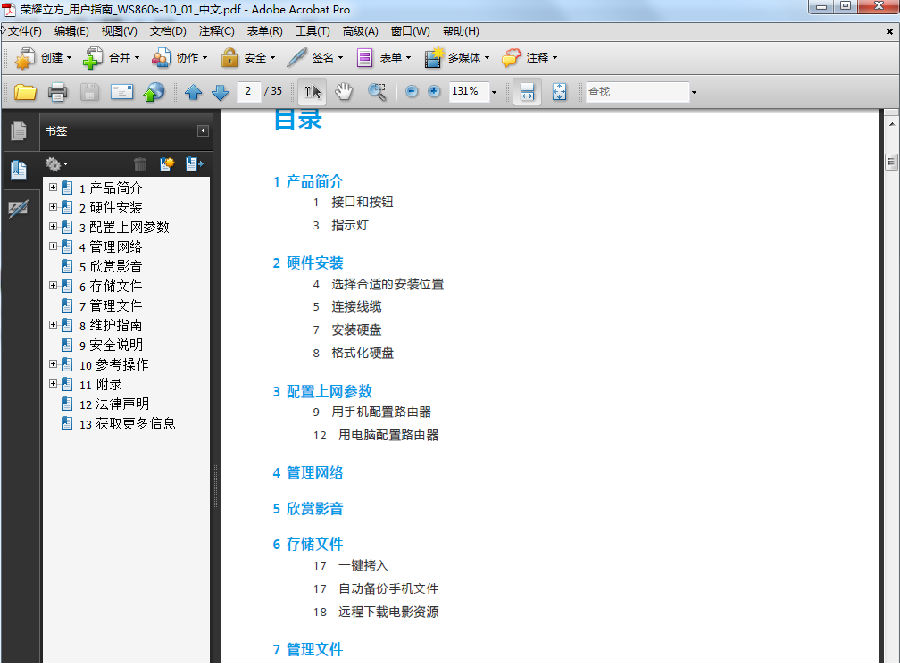Select bookmark 9 安全说明
The height and width of the screenshot is (663, 900).
click(114, 345)
